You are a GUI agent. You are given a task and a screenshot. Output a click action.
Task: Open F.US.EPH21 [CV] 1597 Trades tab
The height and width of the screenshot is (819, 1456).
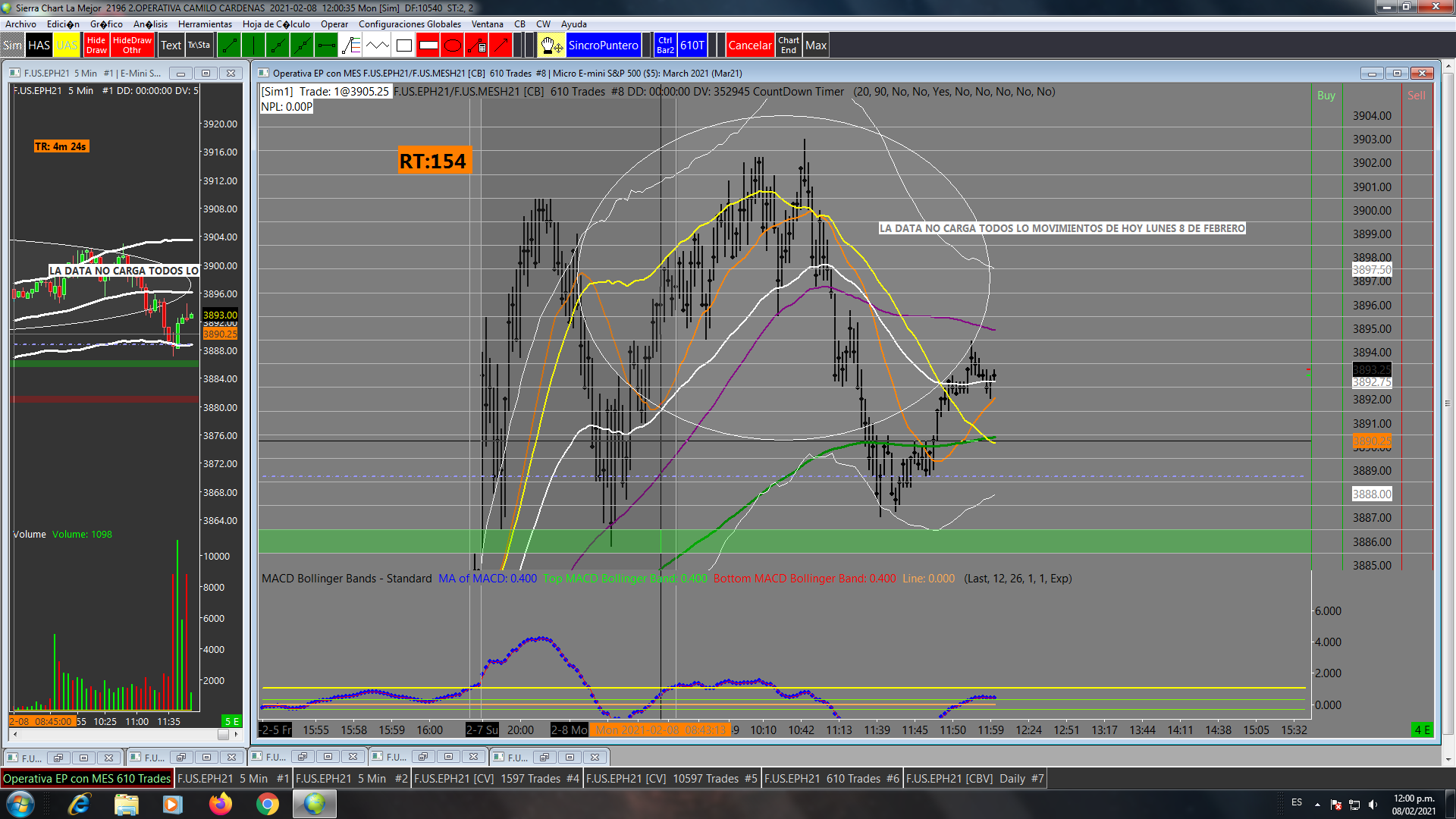497,779
